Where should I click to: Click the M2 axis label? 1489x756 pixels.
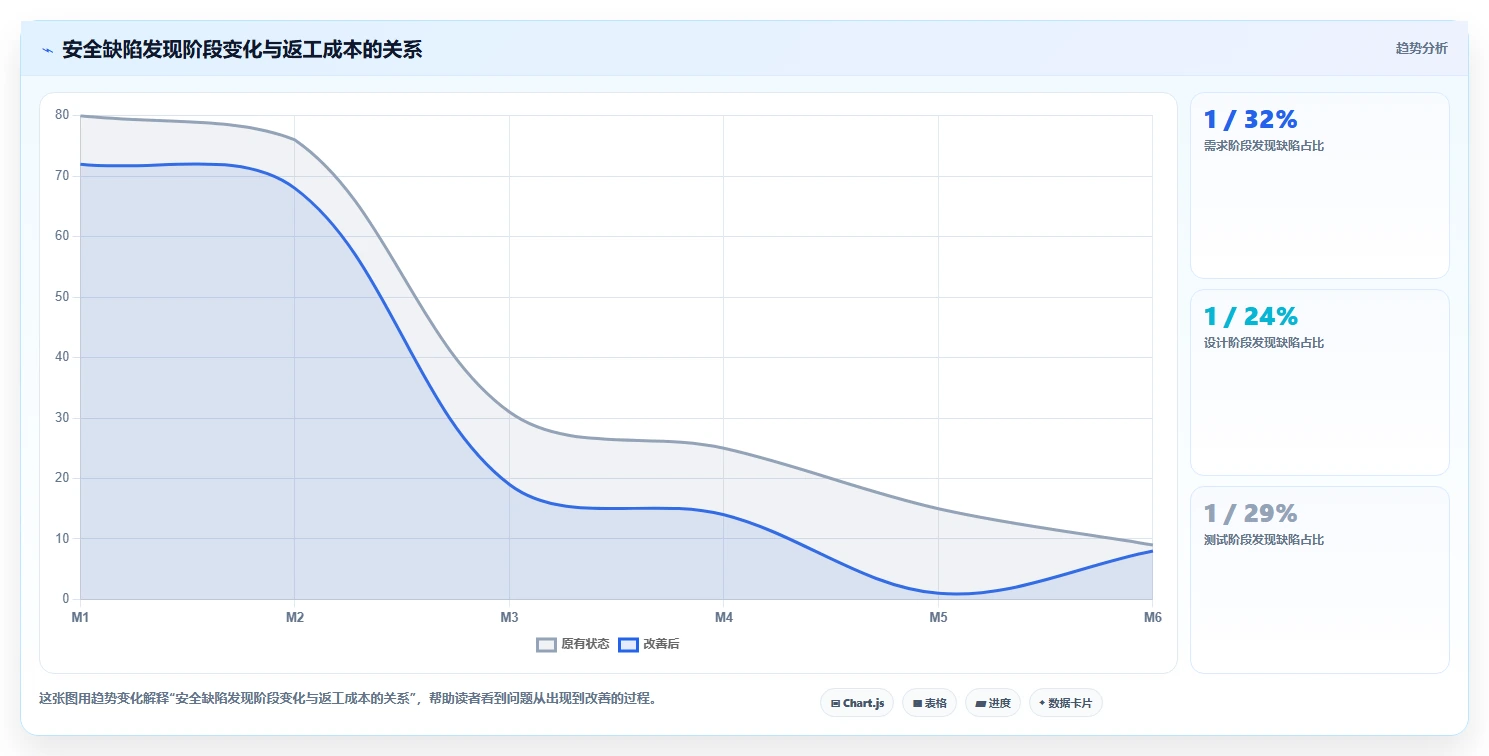(295, 618)
